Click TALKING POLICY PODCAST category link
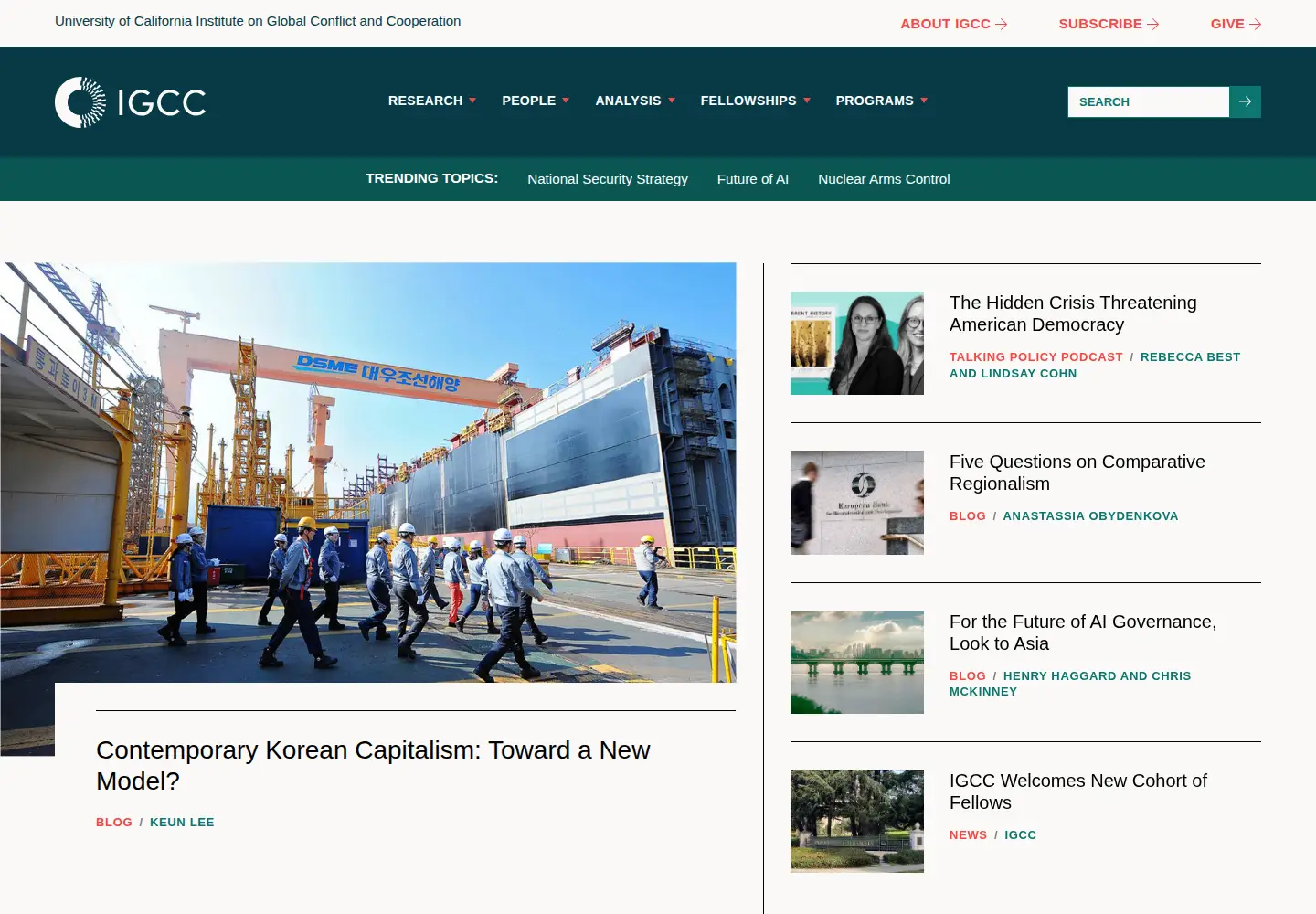 coord(1036,357)
